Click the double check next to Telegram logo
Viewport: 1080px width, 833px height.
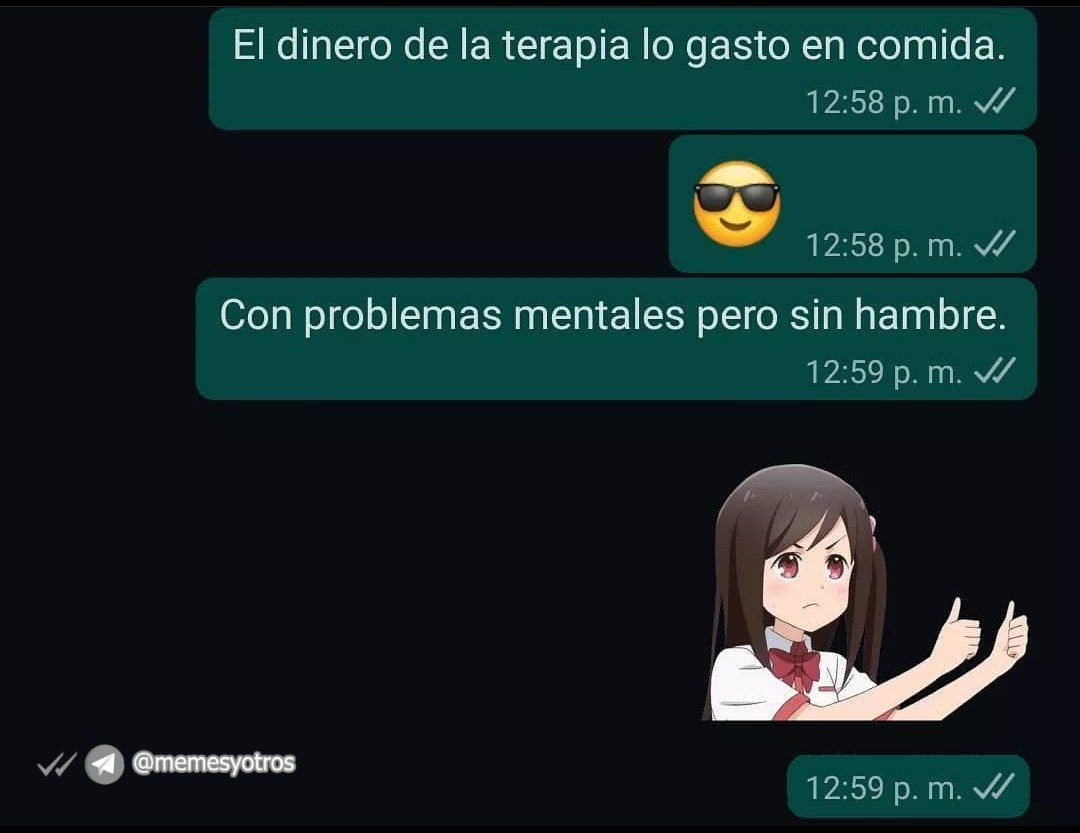[56, 764]
